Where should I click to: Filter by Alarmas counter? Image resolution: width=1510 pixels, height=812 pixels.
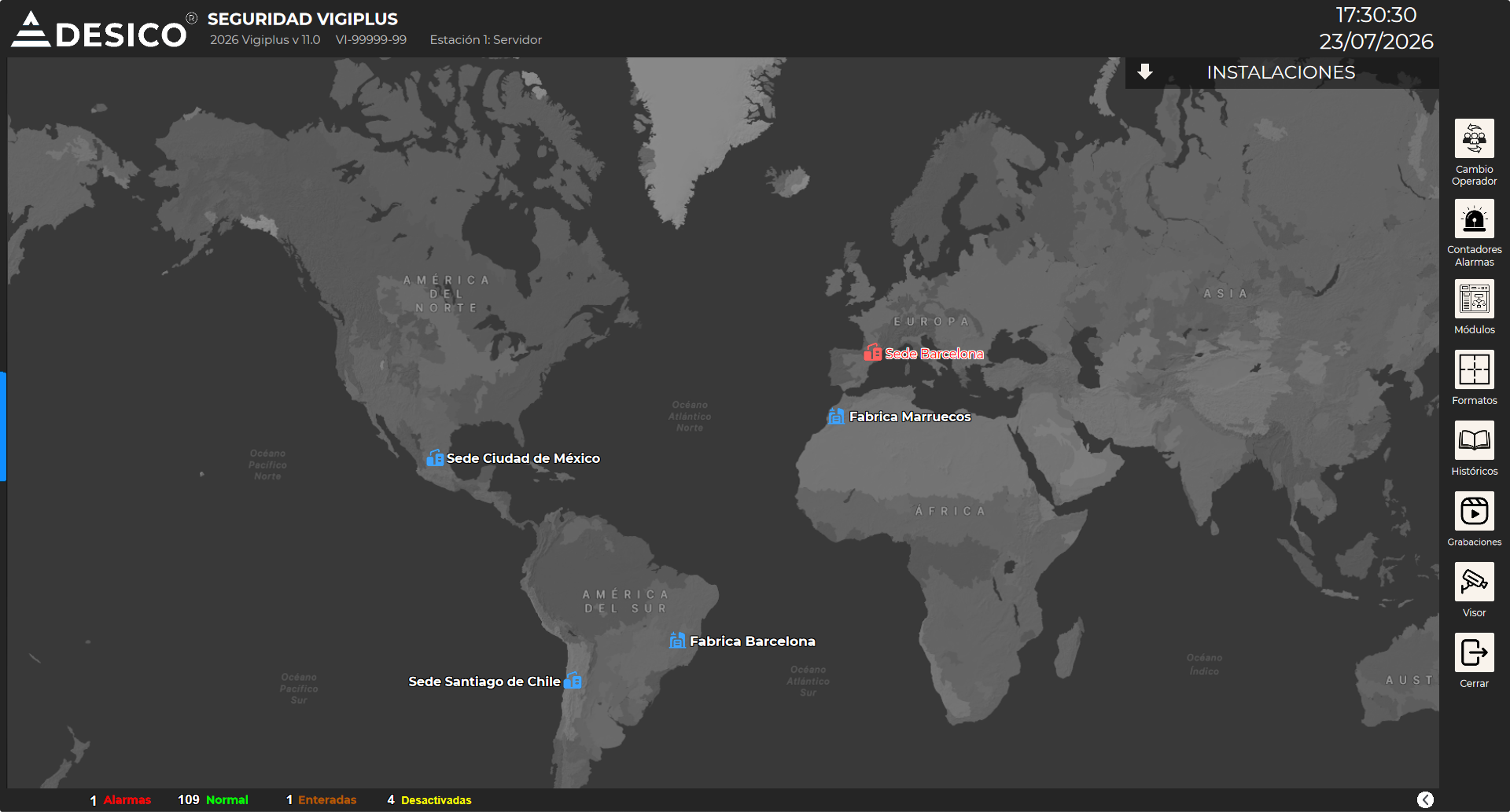click(x=120, y=800)
